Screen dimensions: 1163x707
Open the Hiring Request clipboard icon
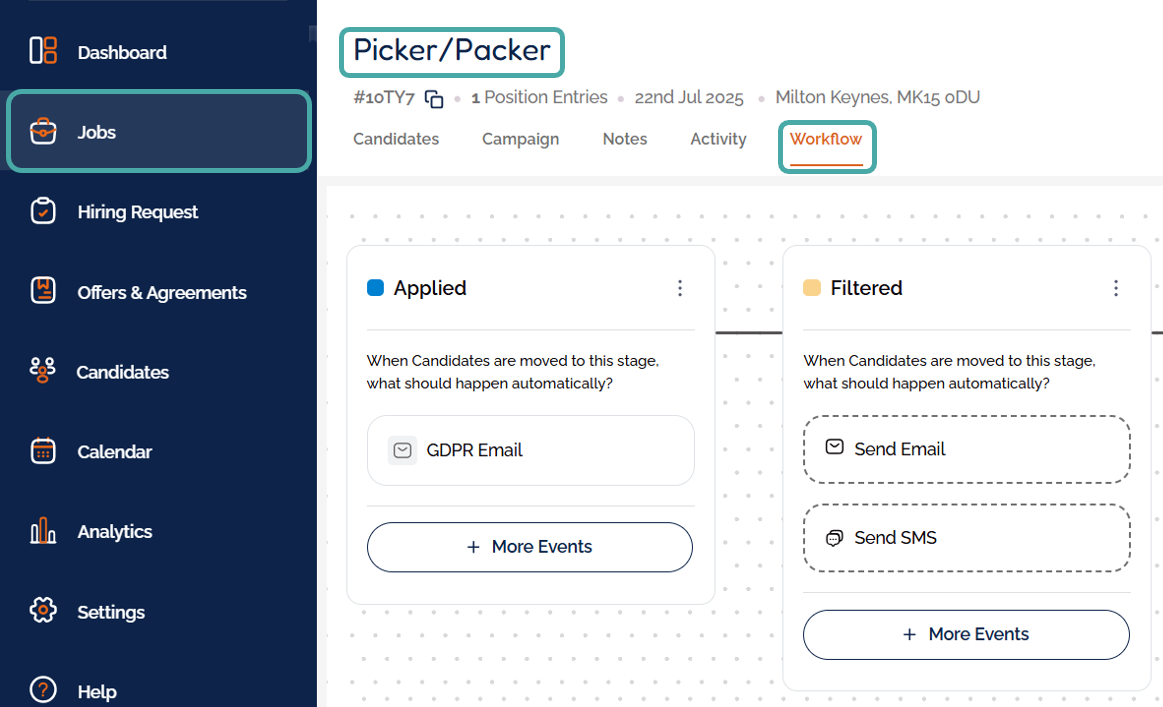coord(43,211)
